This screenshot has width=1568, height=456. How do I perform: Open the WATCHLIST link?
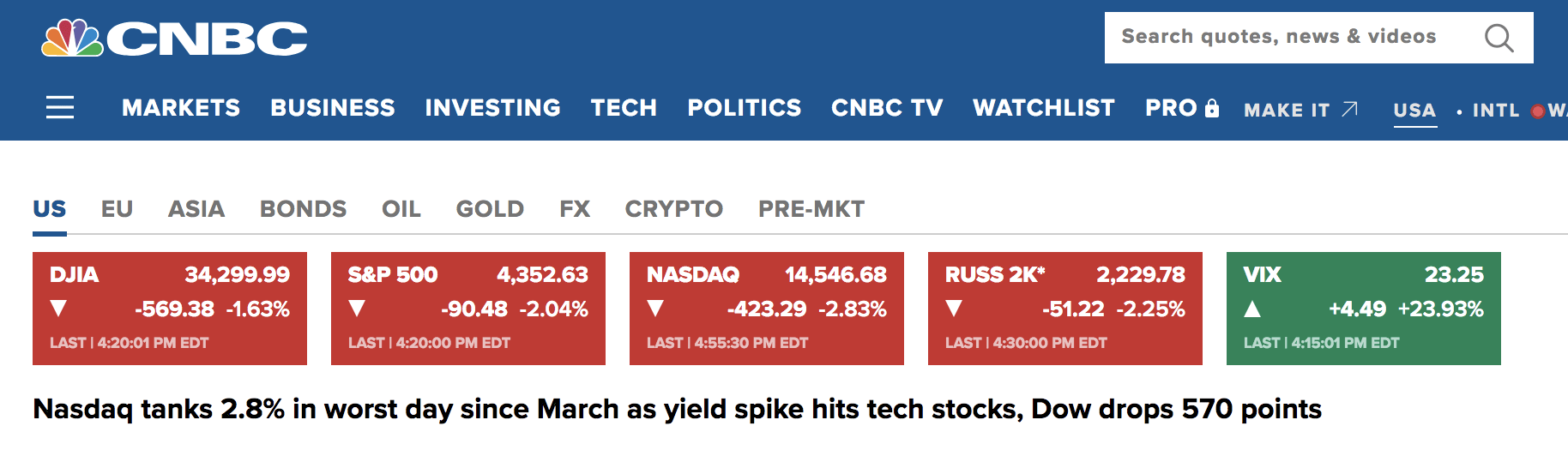pyautogui.click(x=1043, y=107)
